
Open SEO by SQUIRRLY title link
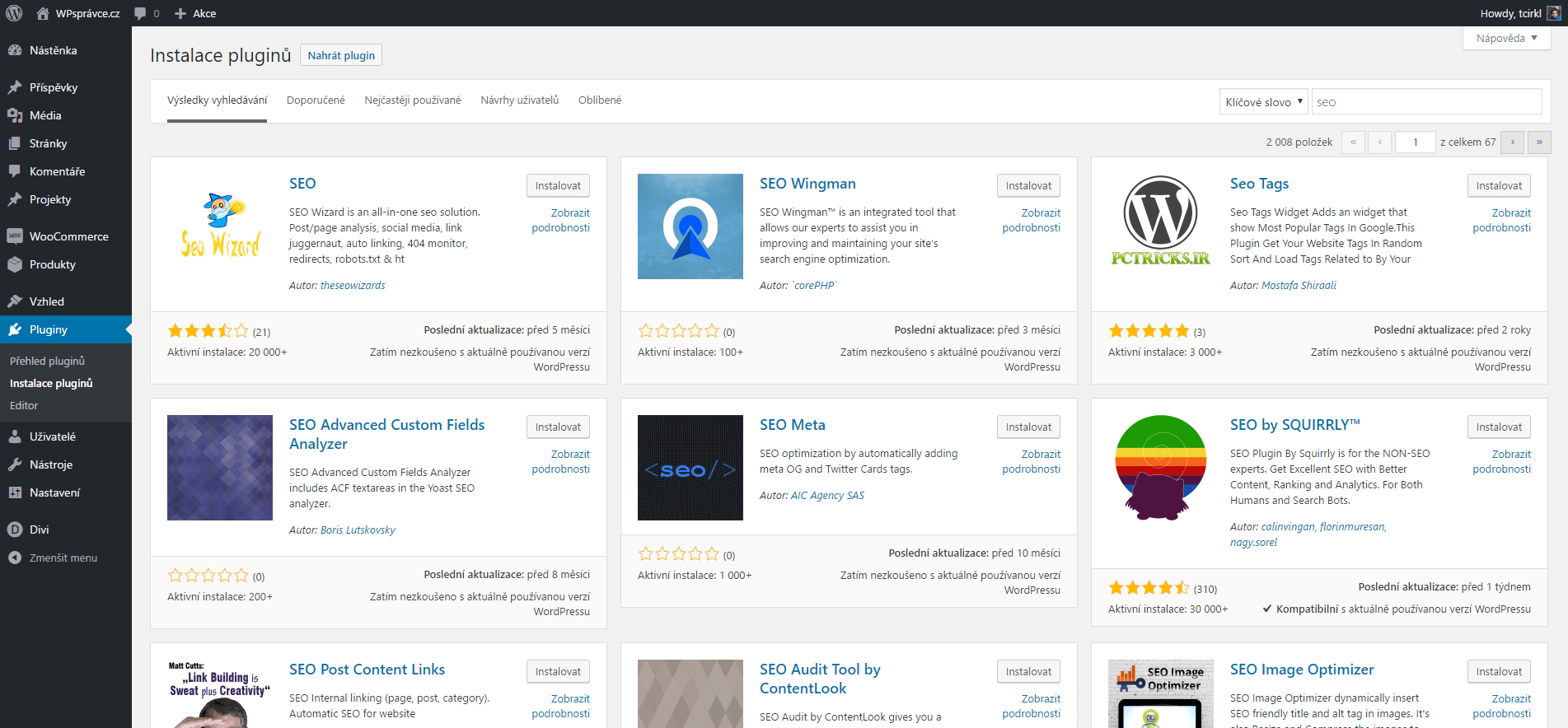(1294, 425)
